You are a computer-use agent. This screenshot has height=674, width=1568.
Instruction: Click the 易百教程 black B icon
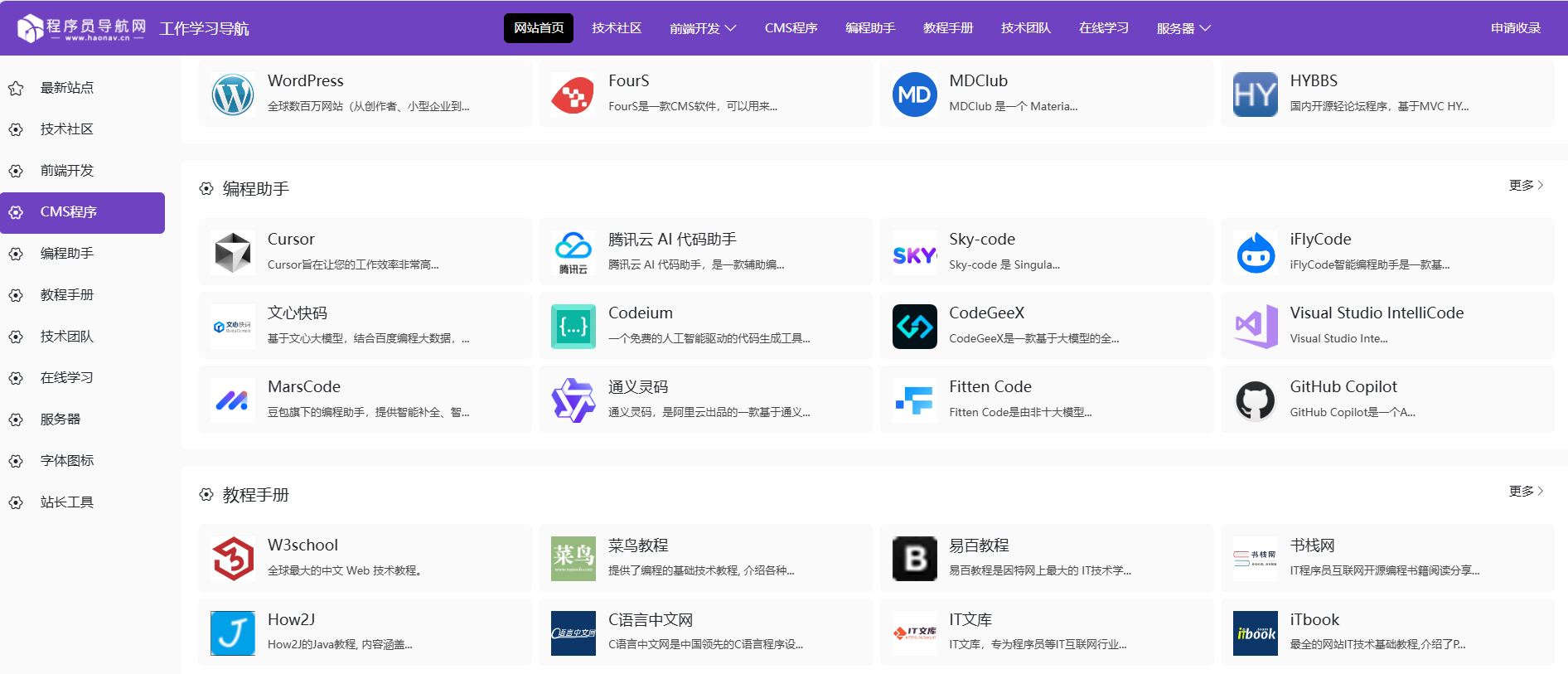915,559
